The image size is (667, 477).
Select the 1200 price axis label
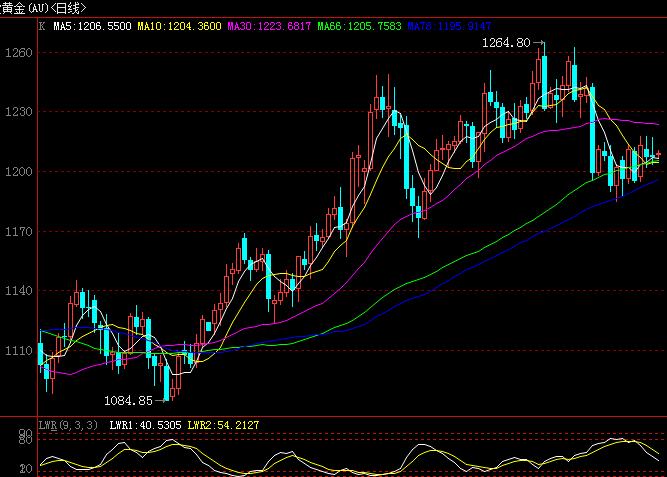(17, 172)
